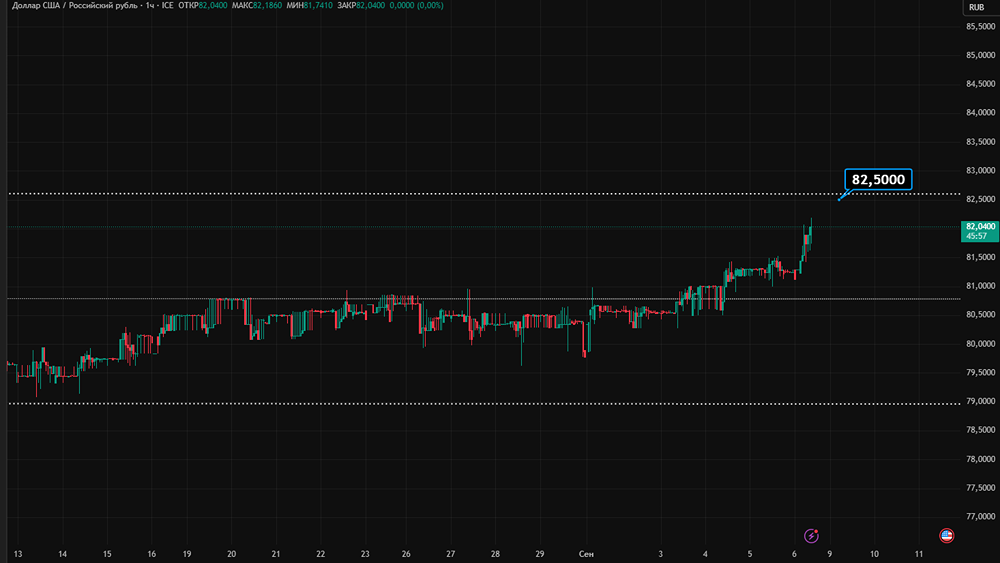Click the 81,0000 price axis label
The height and width of the screenshot is (563, 1000).
(980, 286)
